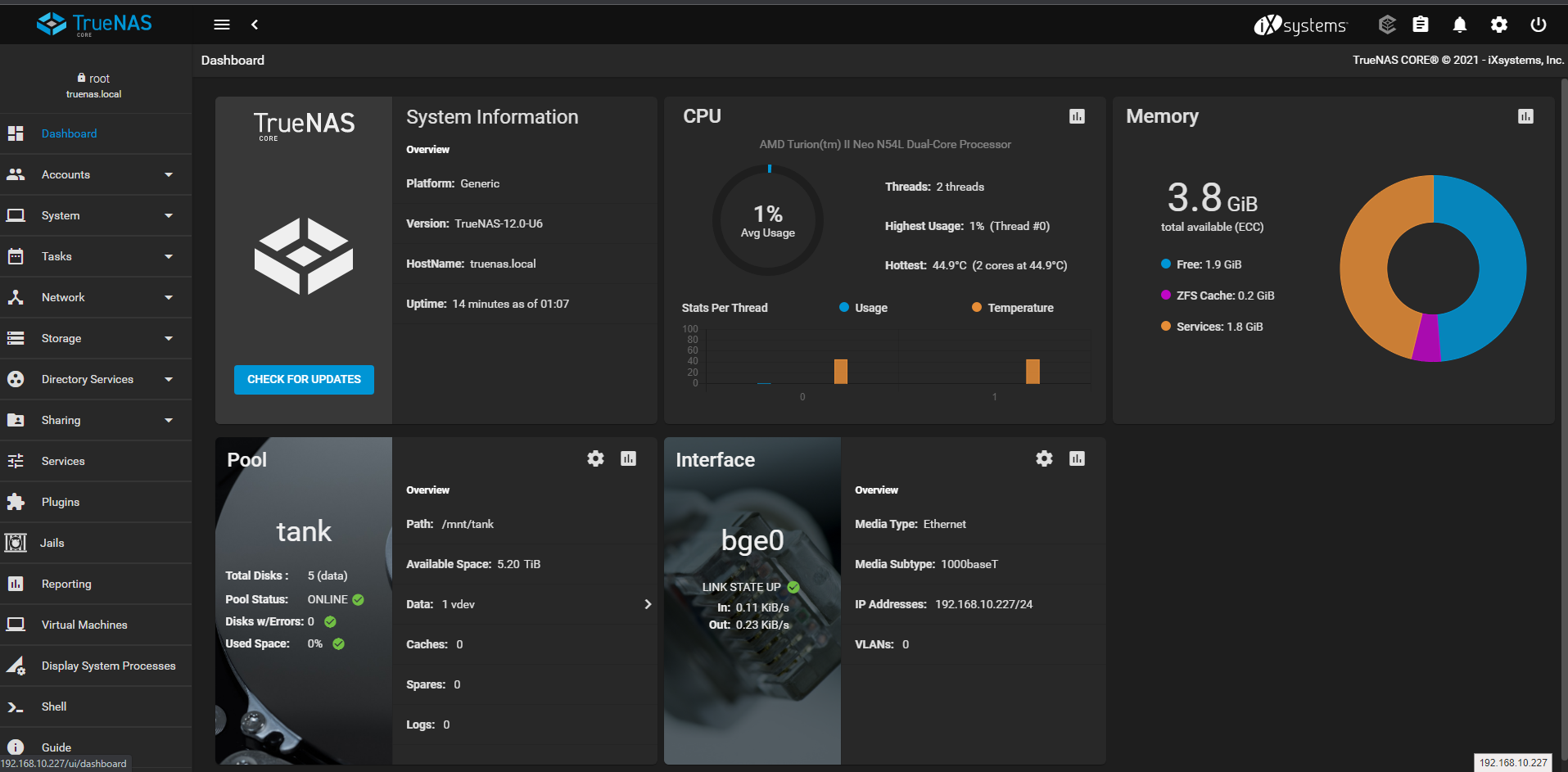Click CHECK FOR UPDATES button

(x=304, y=379)
